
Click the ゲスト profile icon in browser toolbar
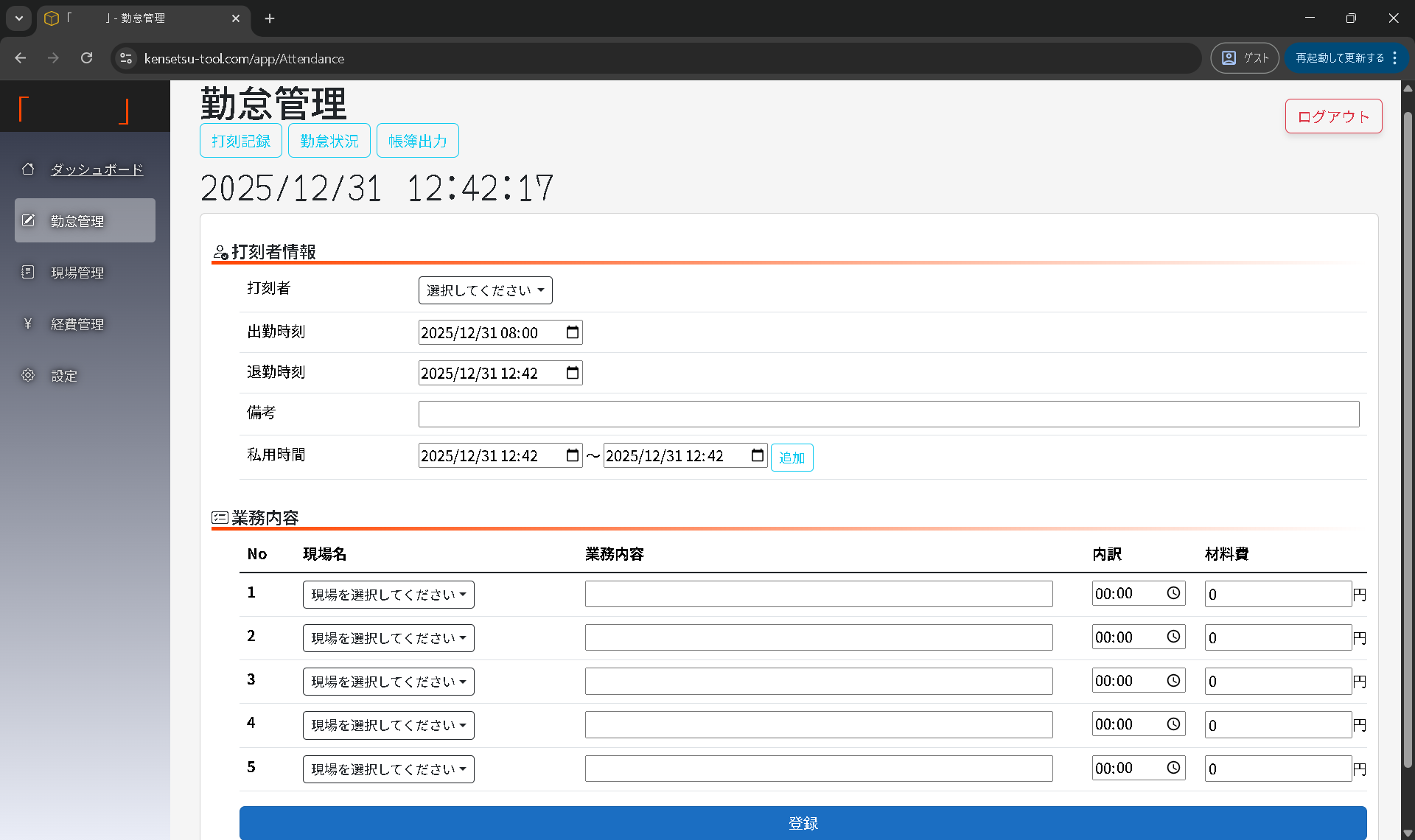click(x=1229, y=57)
